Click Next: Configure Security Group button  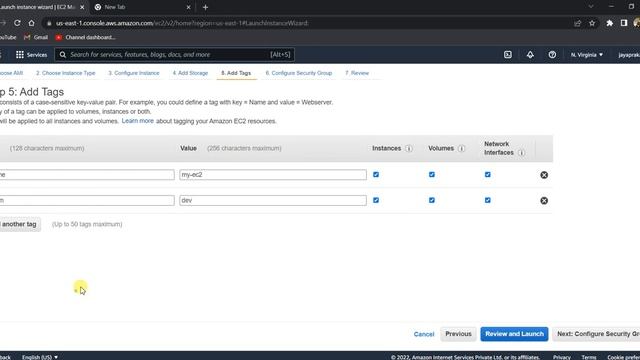[596, 334]
